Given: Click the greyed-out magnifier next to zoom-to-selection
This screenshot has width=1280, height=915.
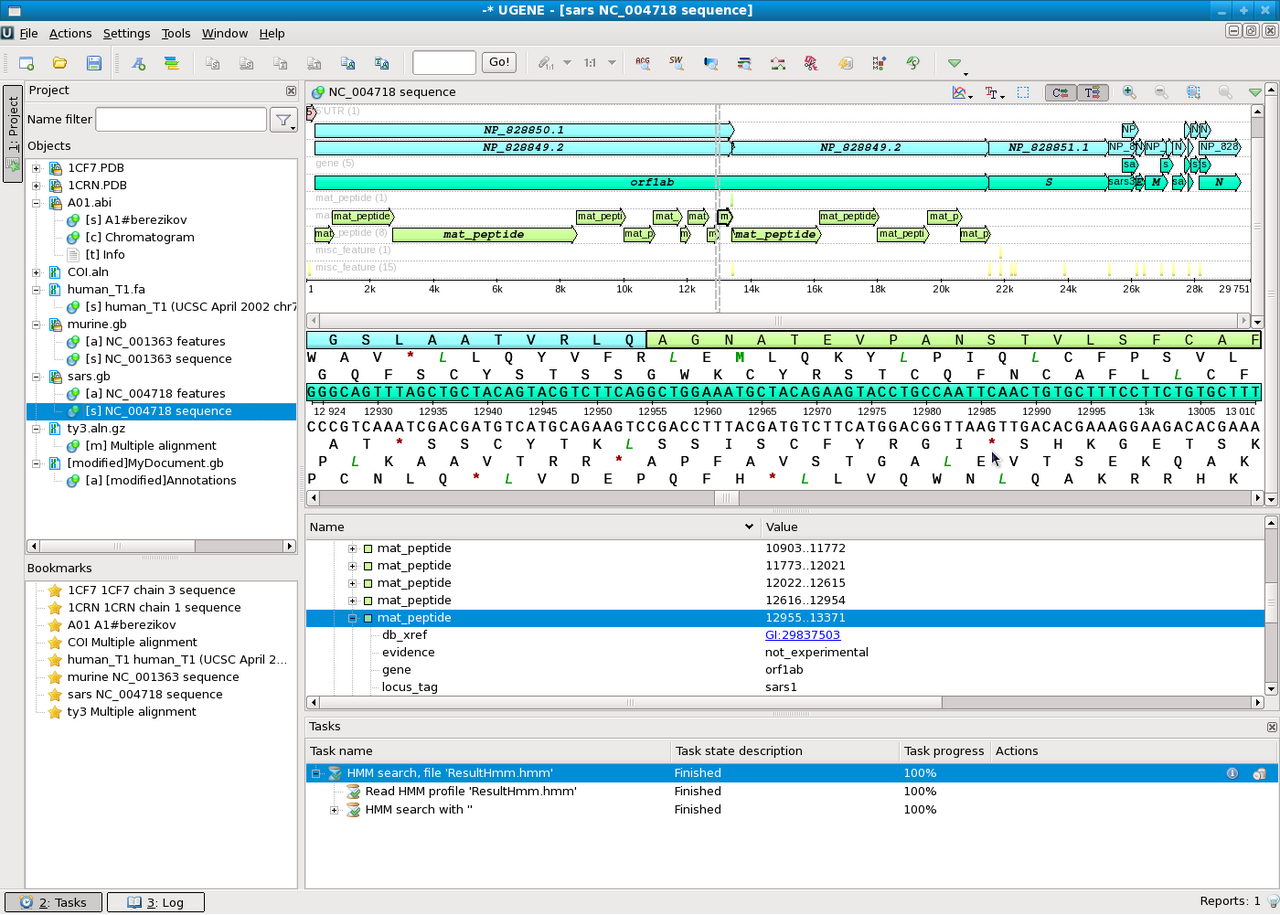Looking at the screenshot, I should point(1225,92).
